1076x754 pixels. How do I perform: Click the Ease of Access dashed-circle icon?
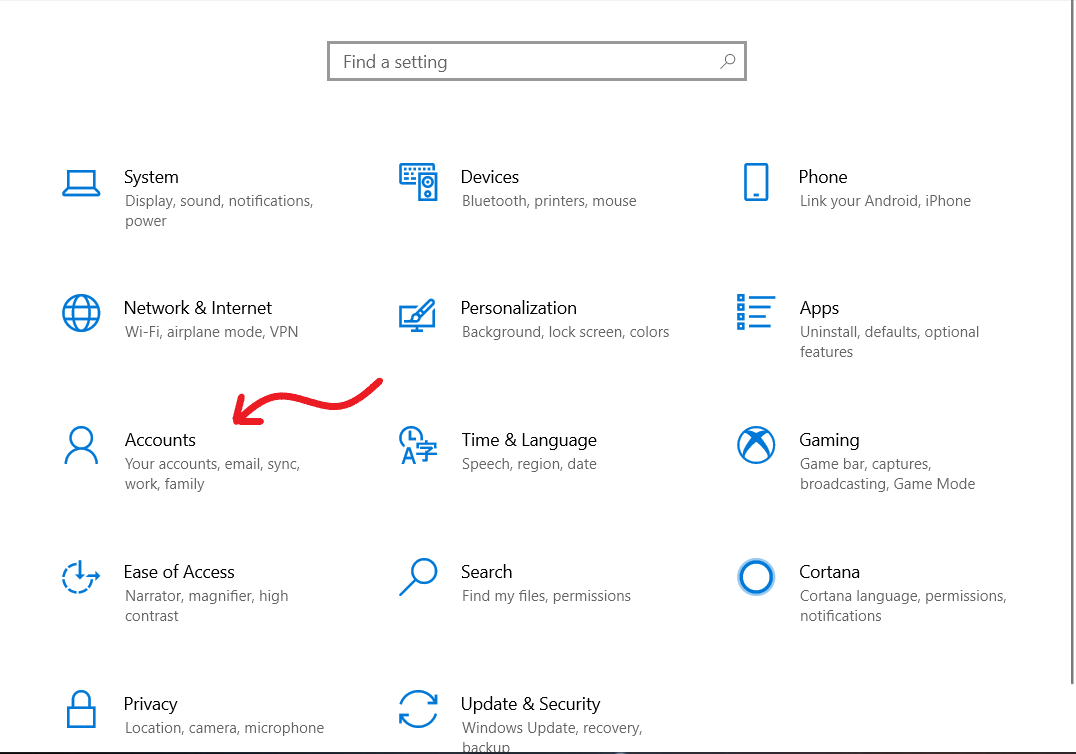tap(81, 577)
